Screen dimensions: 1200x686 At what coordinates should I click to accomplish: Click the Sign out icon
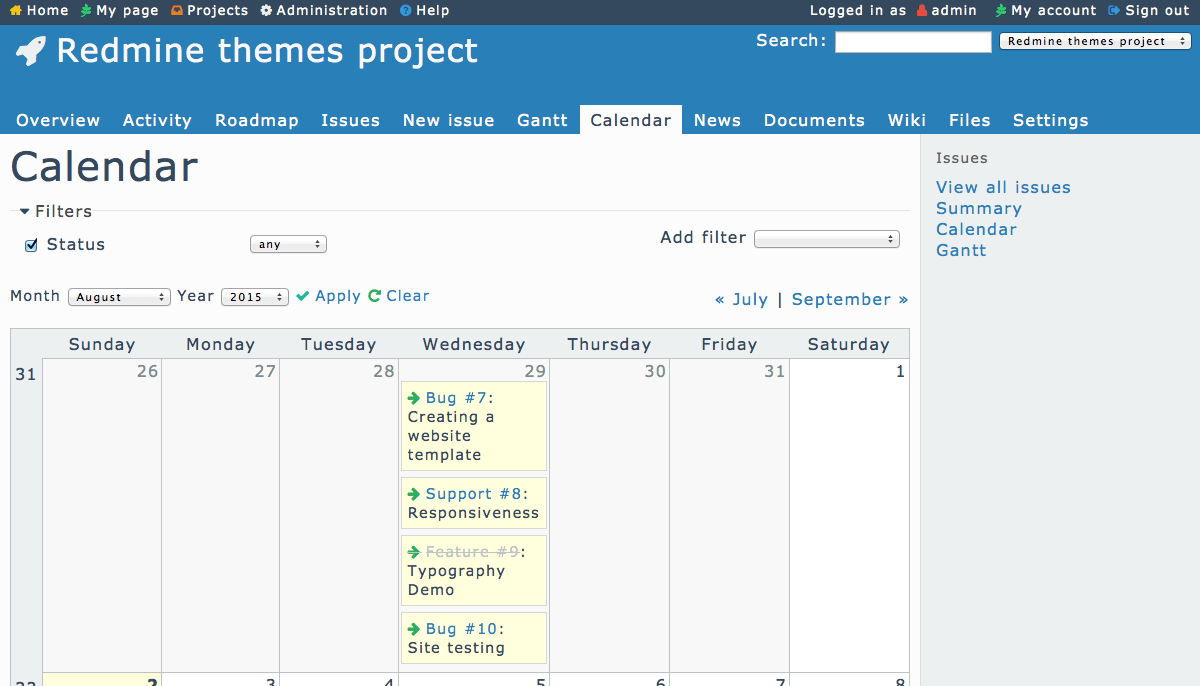point(1114,11)
